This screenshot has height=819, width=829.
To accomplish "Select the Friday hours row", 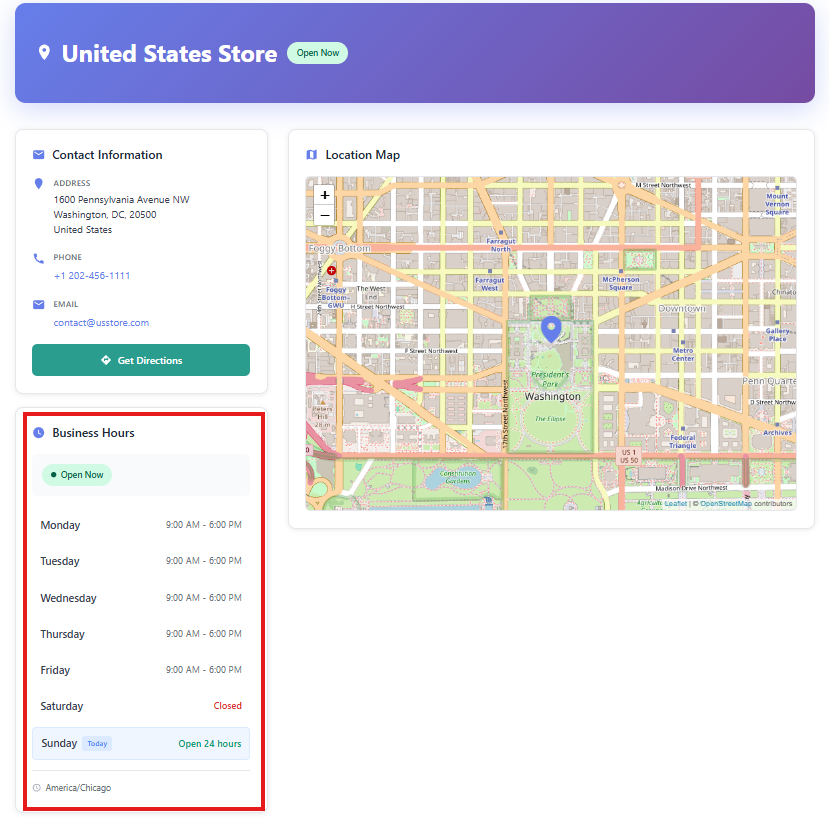I will (x=141, y=670).
